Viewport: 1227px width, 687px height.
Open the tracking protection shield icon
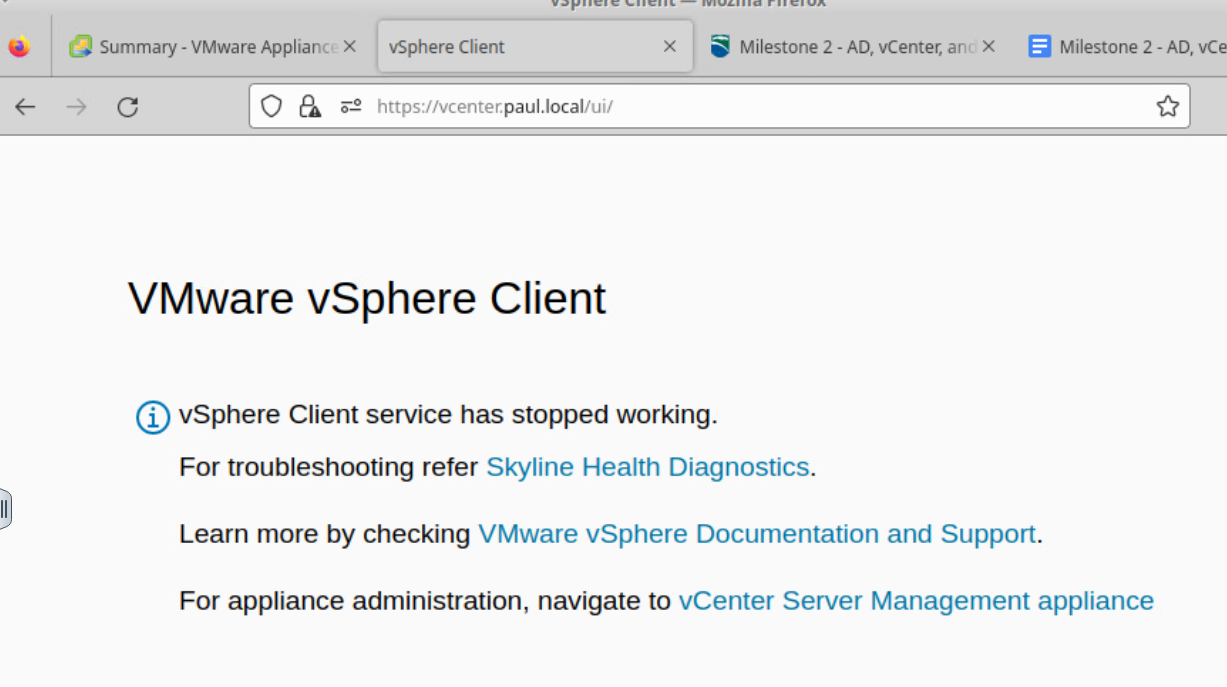(271, 107)
